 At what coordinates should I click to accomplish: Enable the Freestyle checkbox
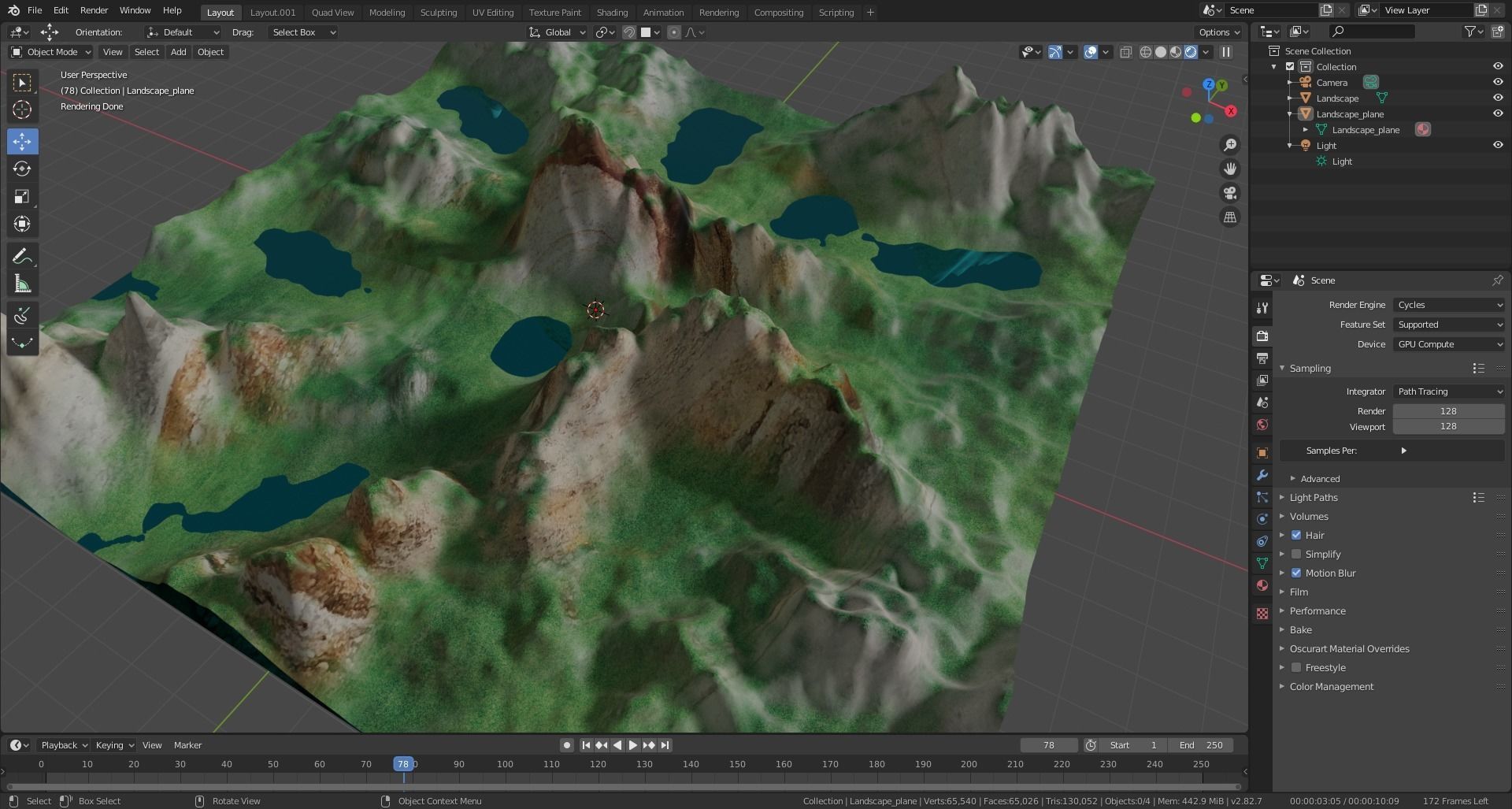pyautogui.click(x=1296, y=667)
